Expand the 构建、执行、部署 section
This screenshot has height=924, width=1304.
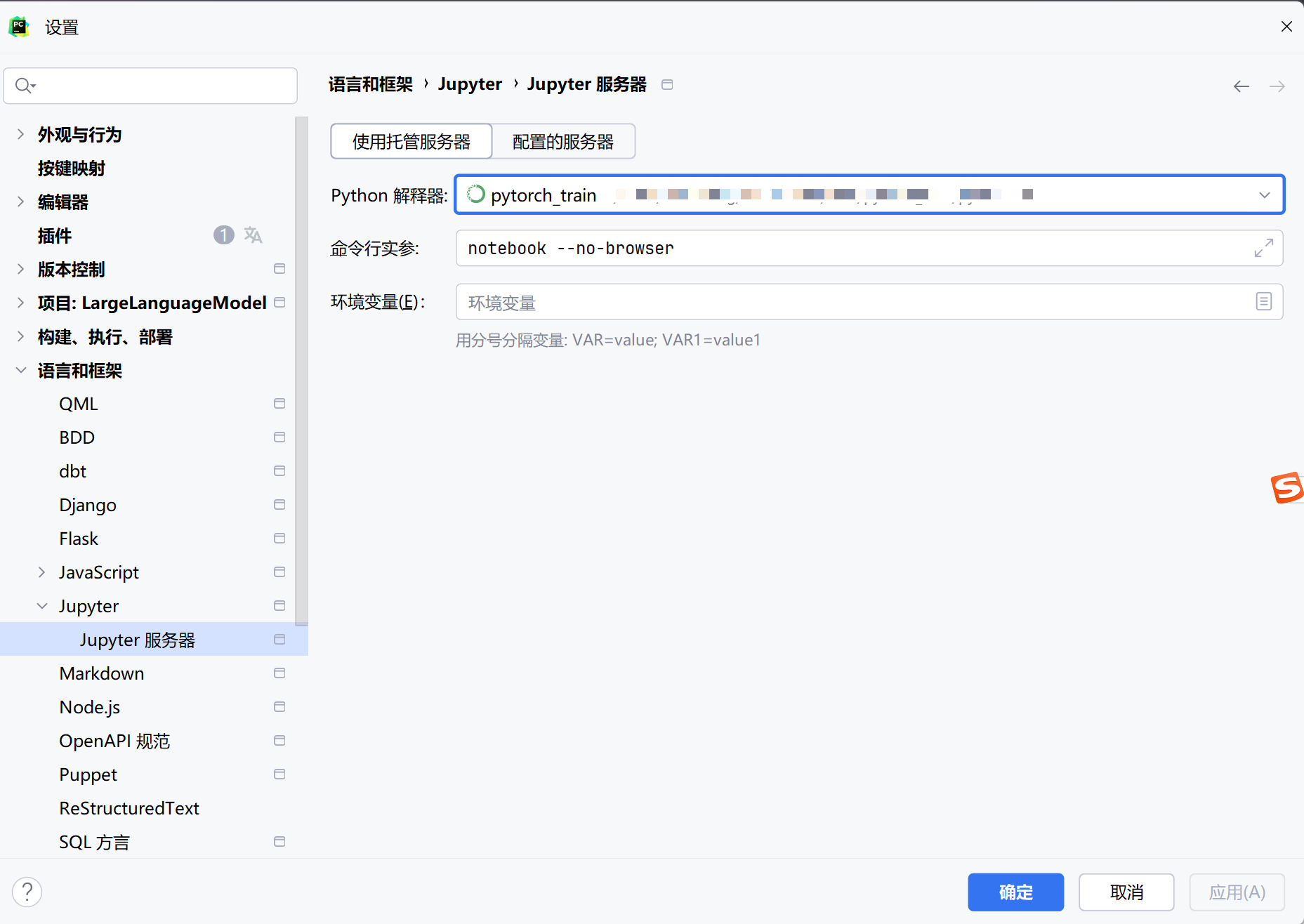pos(20,336)
